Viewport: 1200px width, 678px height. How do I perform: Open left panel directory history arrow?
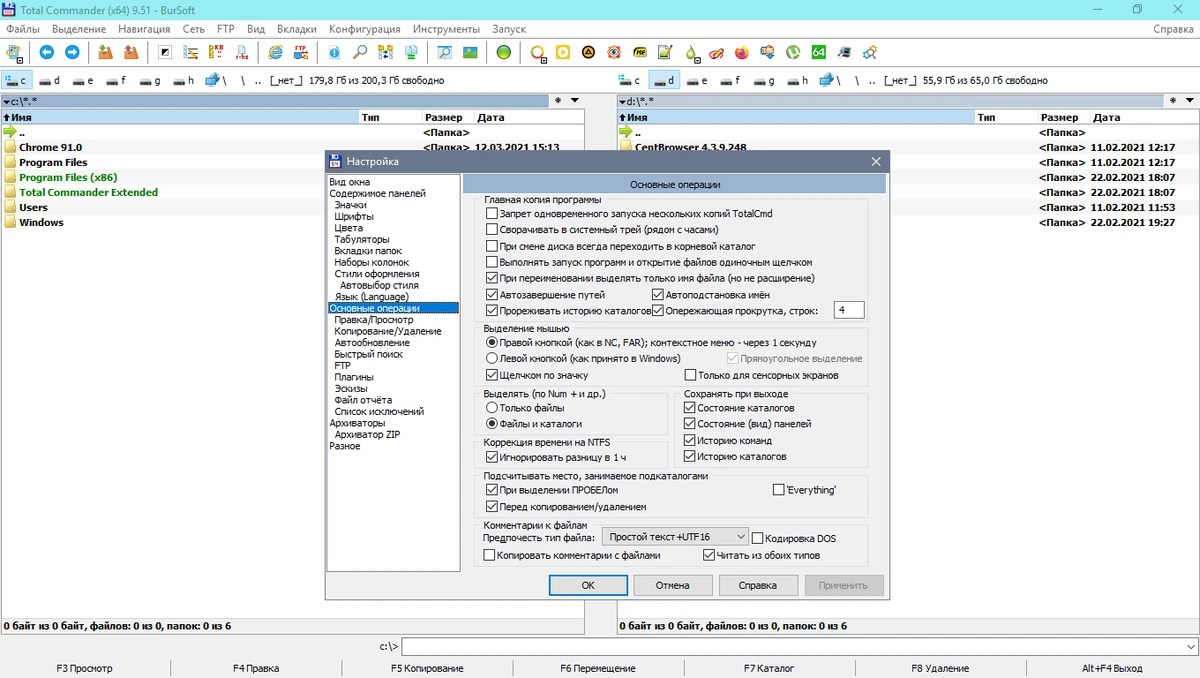[x=574, y=101]
